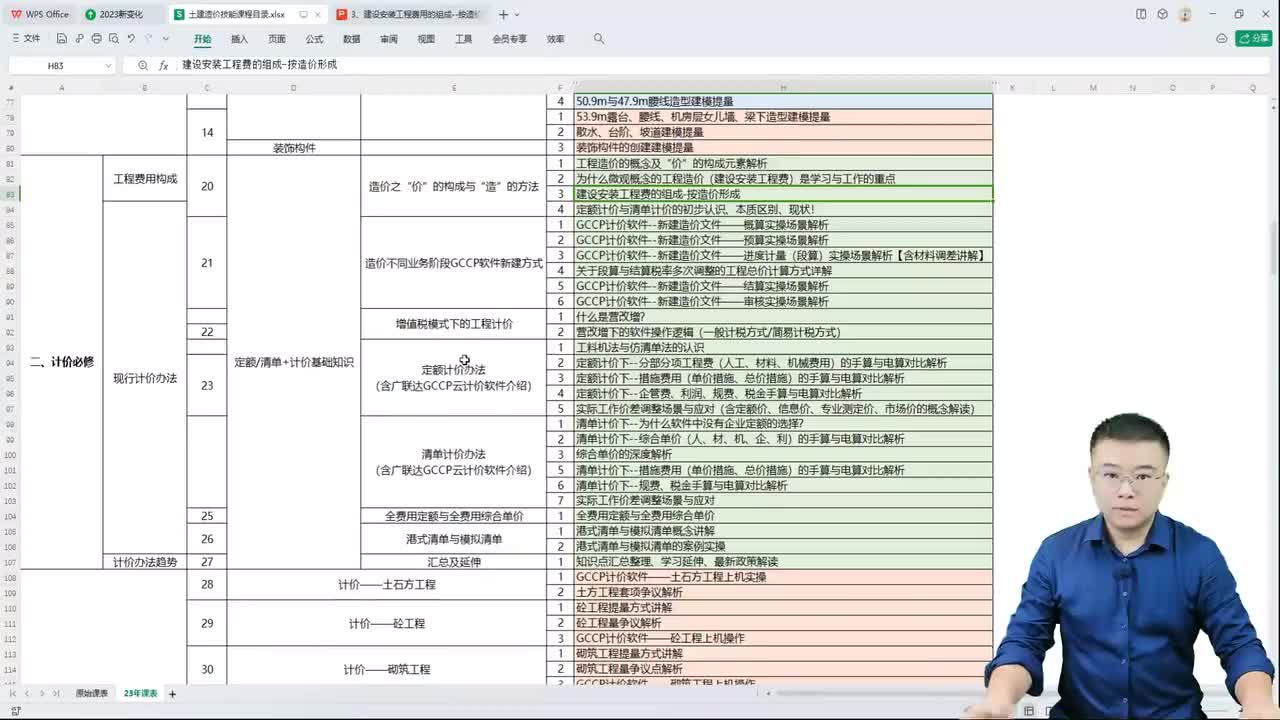The width and height of the screenshot is (1280, 720).
Task: Click the cube skin icon in title bar
Action: (1162, 14)
